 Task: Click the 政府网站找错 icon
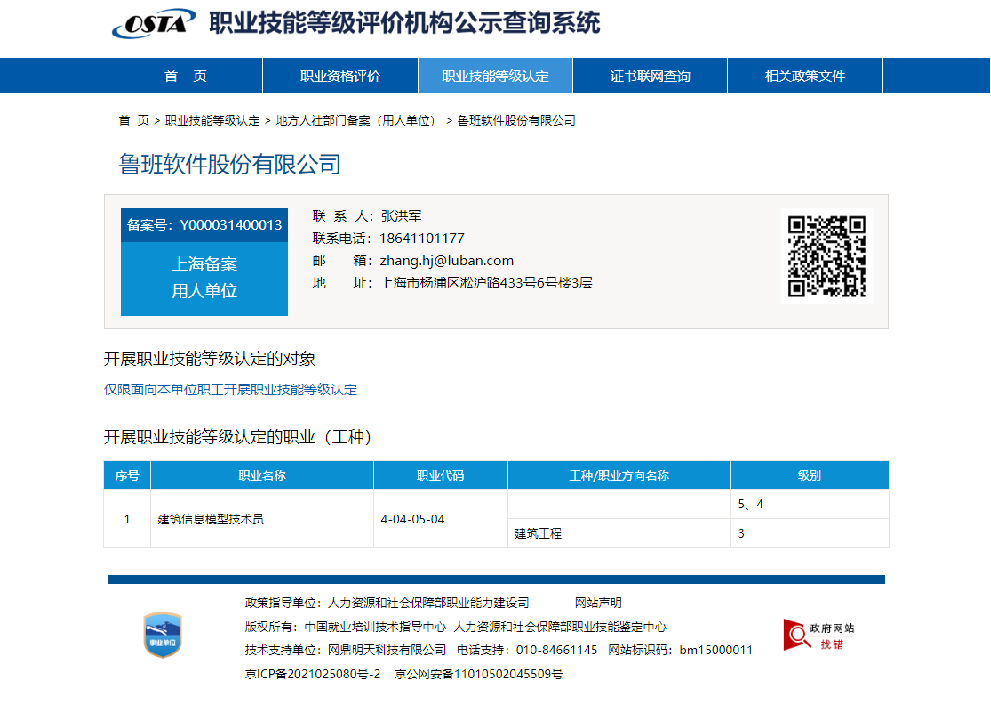[819, 635]
